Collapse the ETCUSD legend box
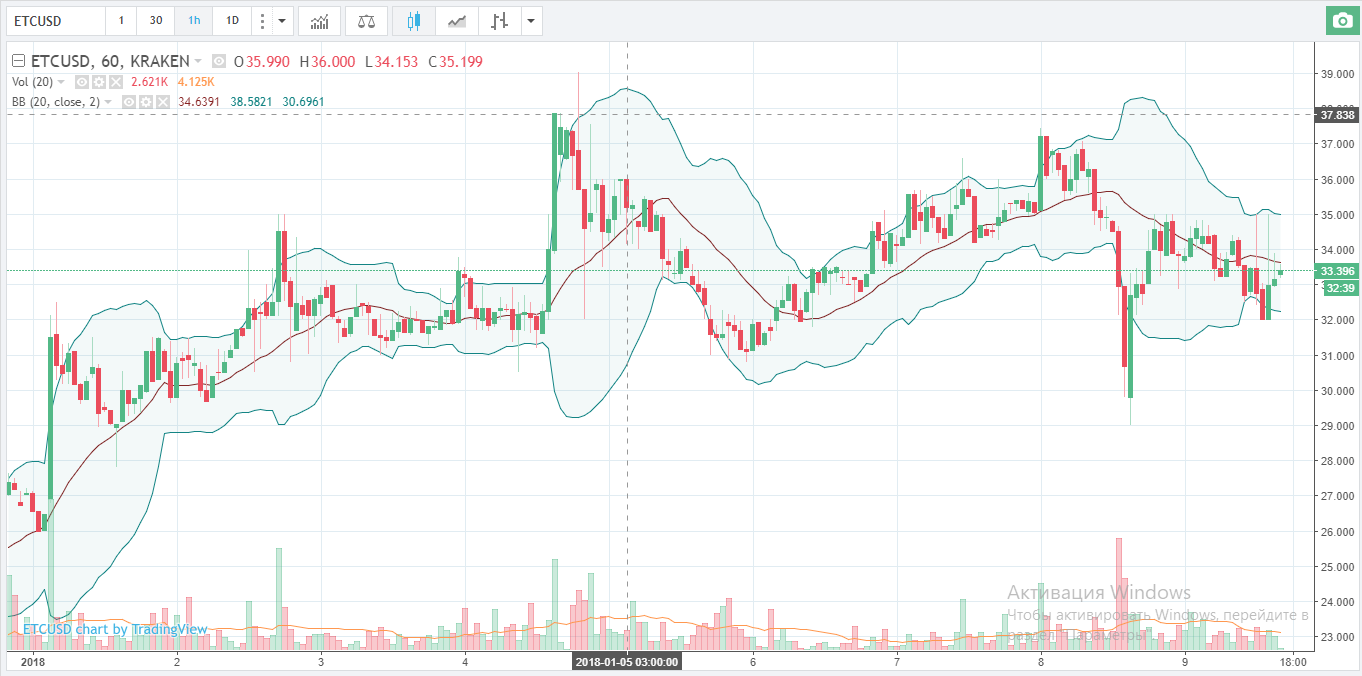Image resolution: width=1362 pixels, height=676 pixels. 18,61
